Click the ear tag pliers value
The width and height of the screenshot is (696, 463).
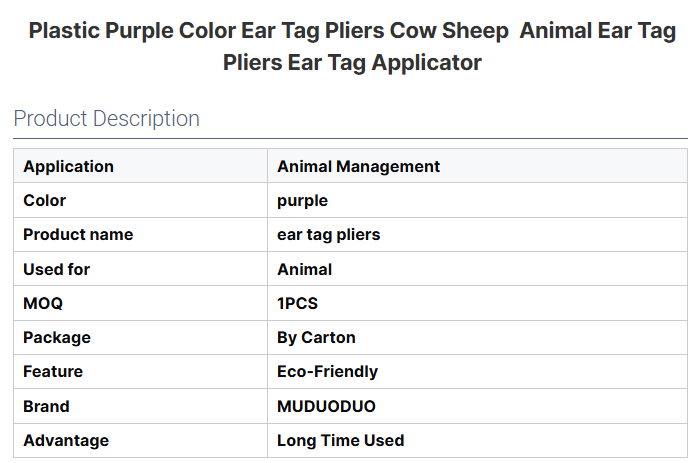pos(328,234)
